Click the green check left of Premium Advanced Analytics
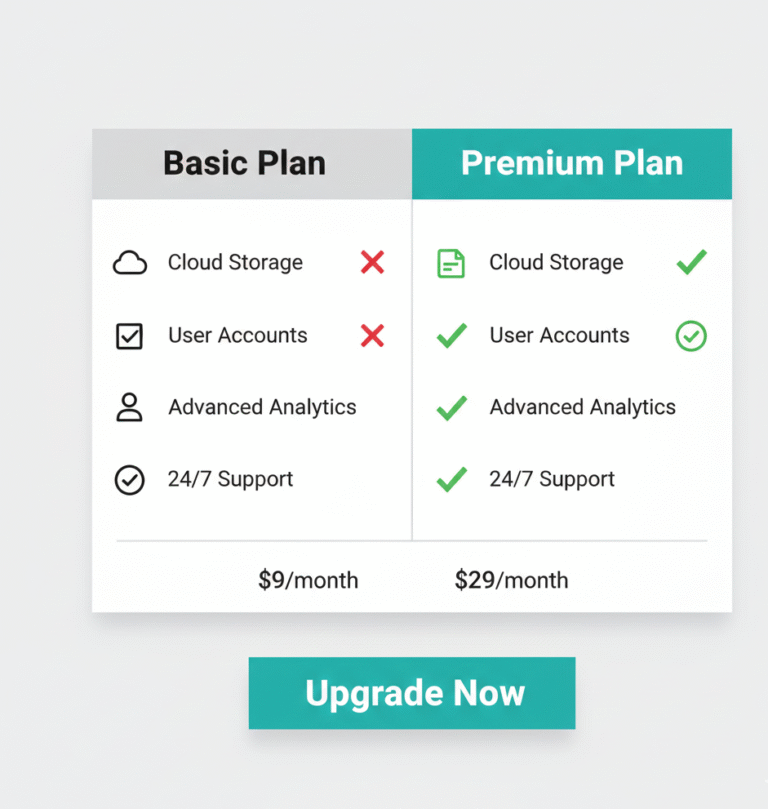Viewport: 768px width, 809px height. tap(452, 408)
